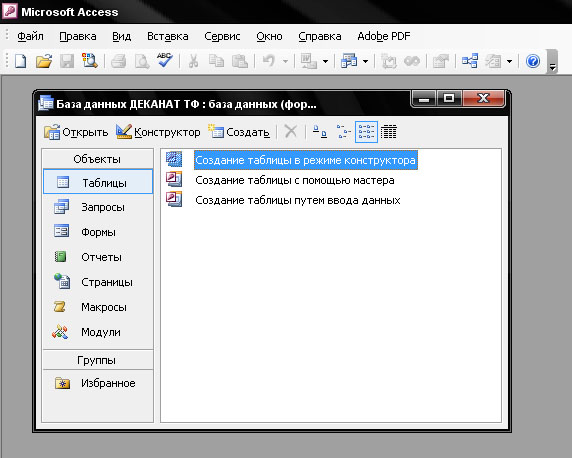Click the Cut scissors icon

pyautogui.click(x=193, y=61)
